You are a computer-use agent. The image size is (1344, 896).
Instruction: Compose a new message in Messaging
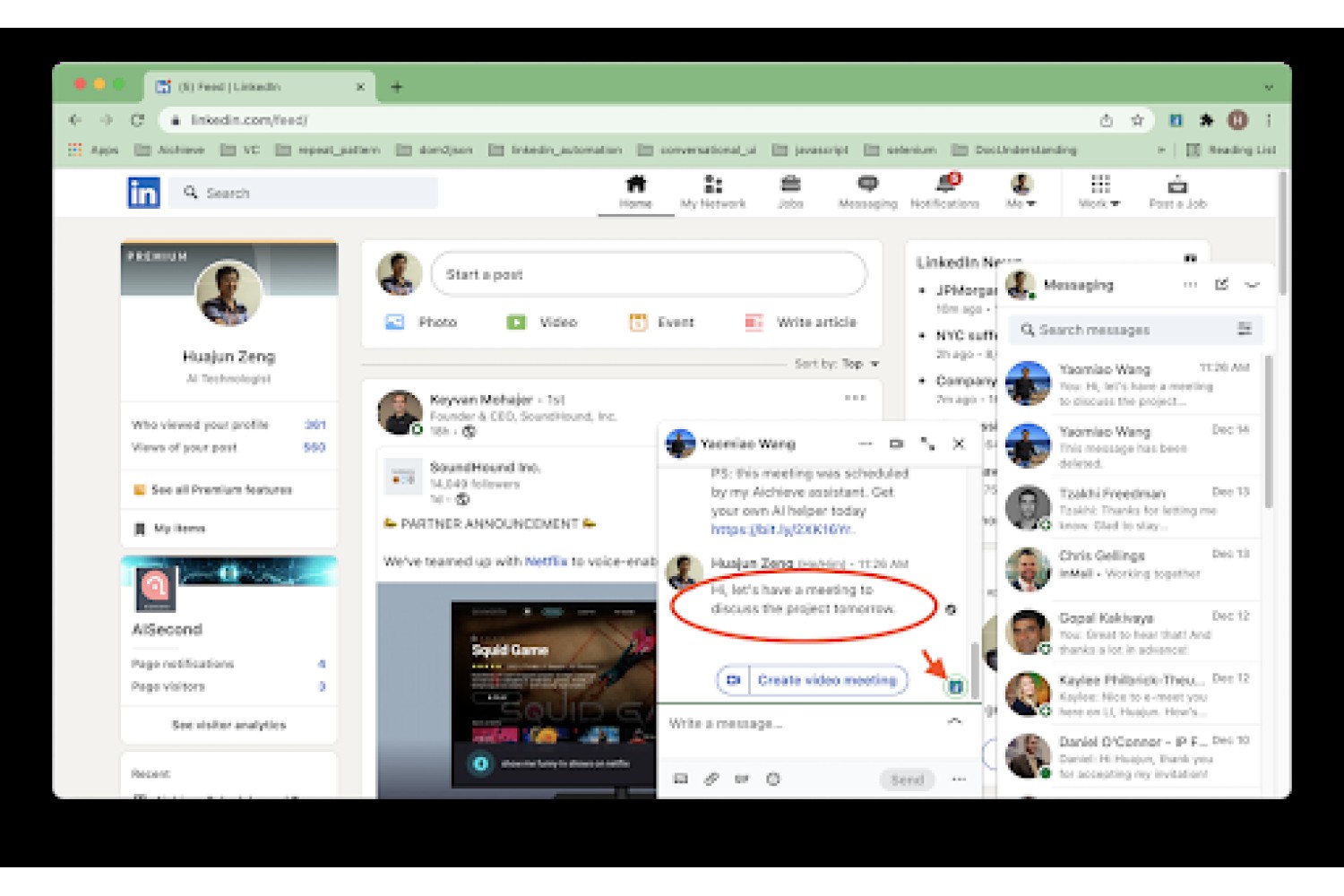tap(1221, 284)
